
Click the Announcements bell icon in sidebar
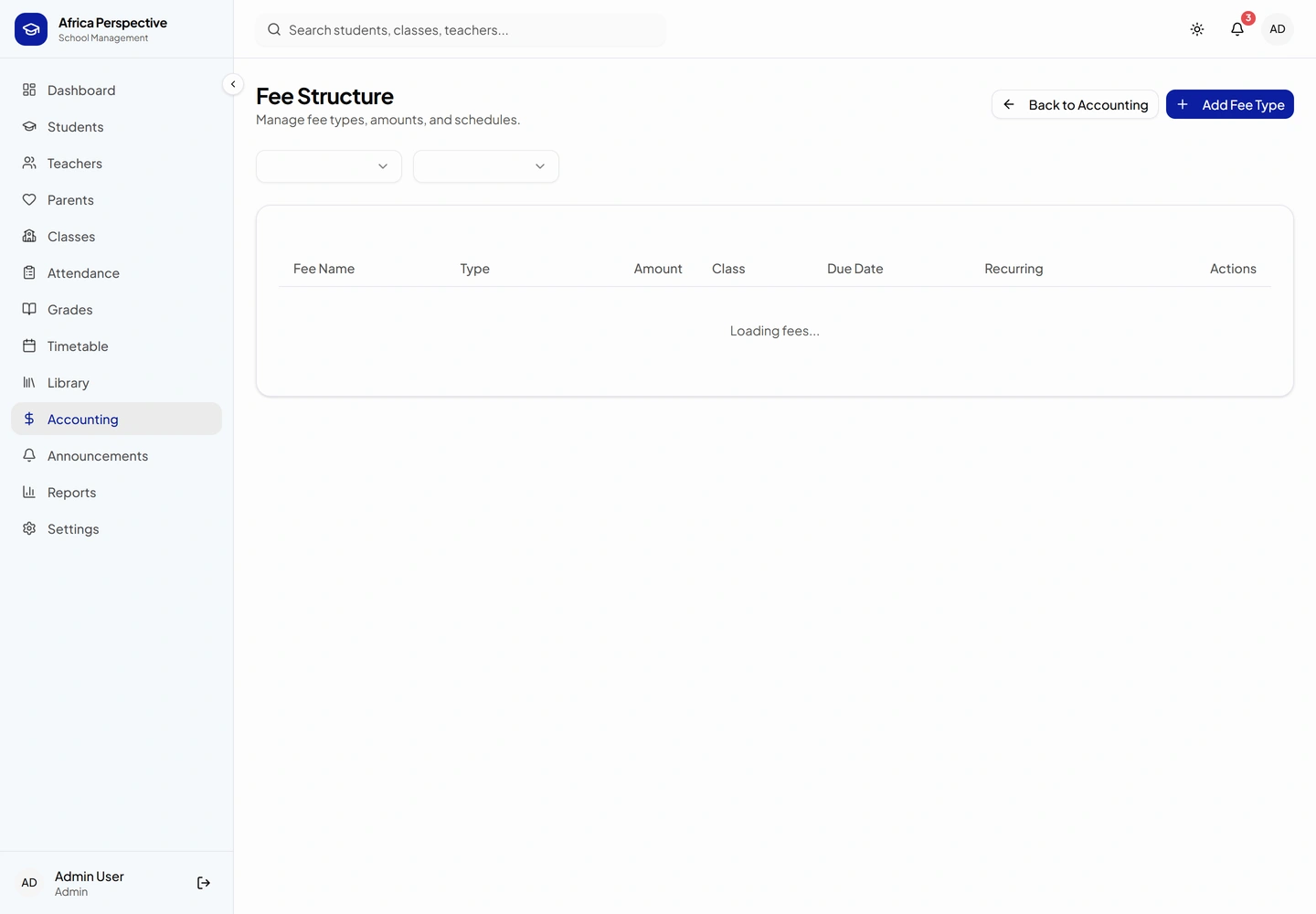coord(29,455)
